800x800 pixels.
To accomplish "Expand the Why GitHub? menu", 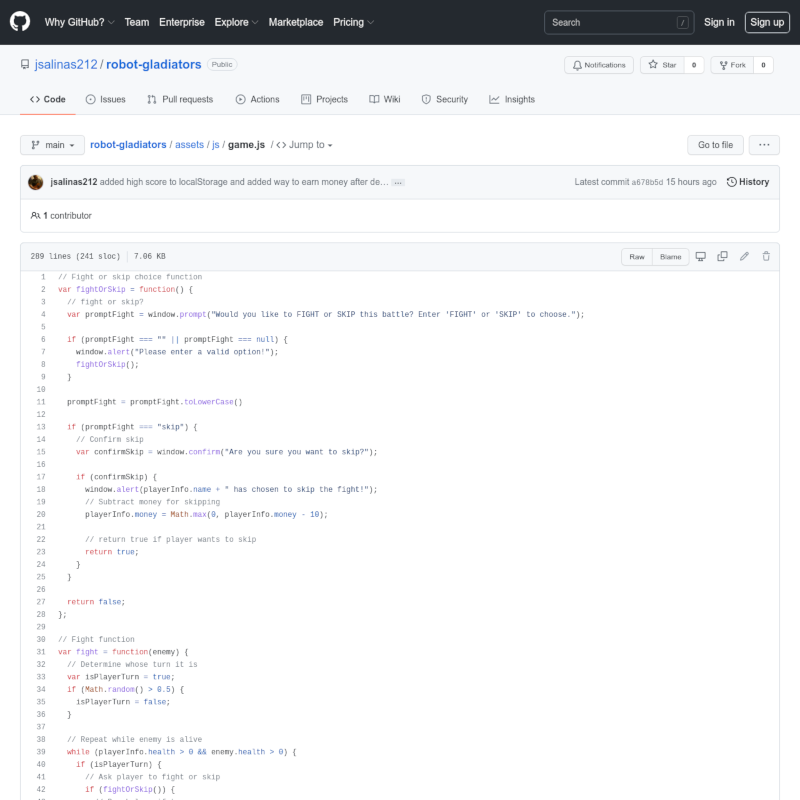I will tap(80, 22).
